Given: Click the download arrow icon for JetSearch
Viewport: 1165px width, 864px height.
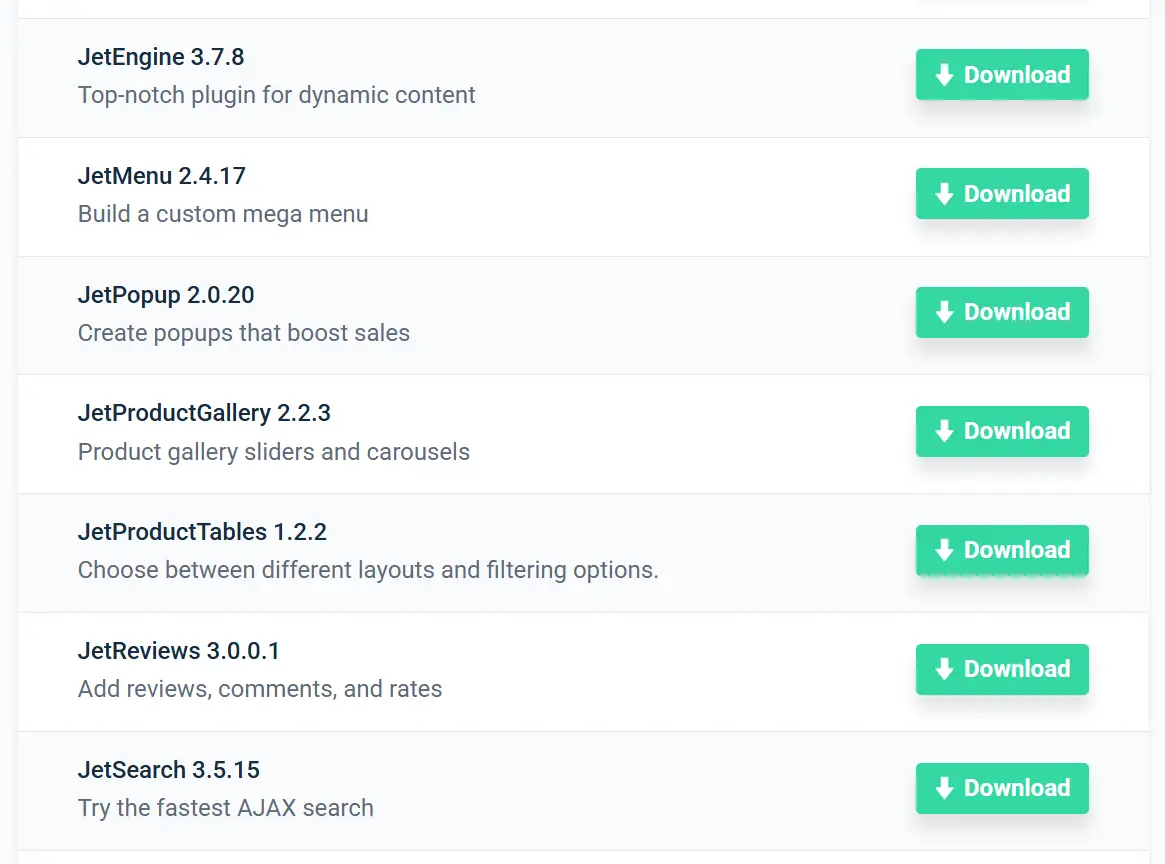Looking at the screenshot, I should pyautogui.click(x=944, y=788).
